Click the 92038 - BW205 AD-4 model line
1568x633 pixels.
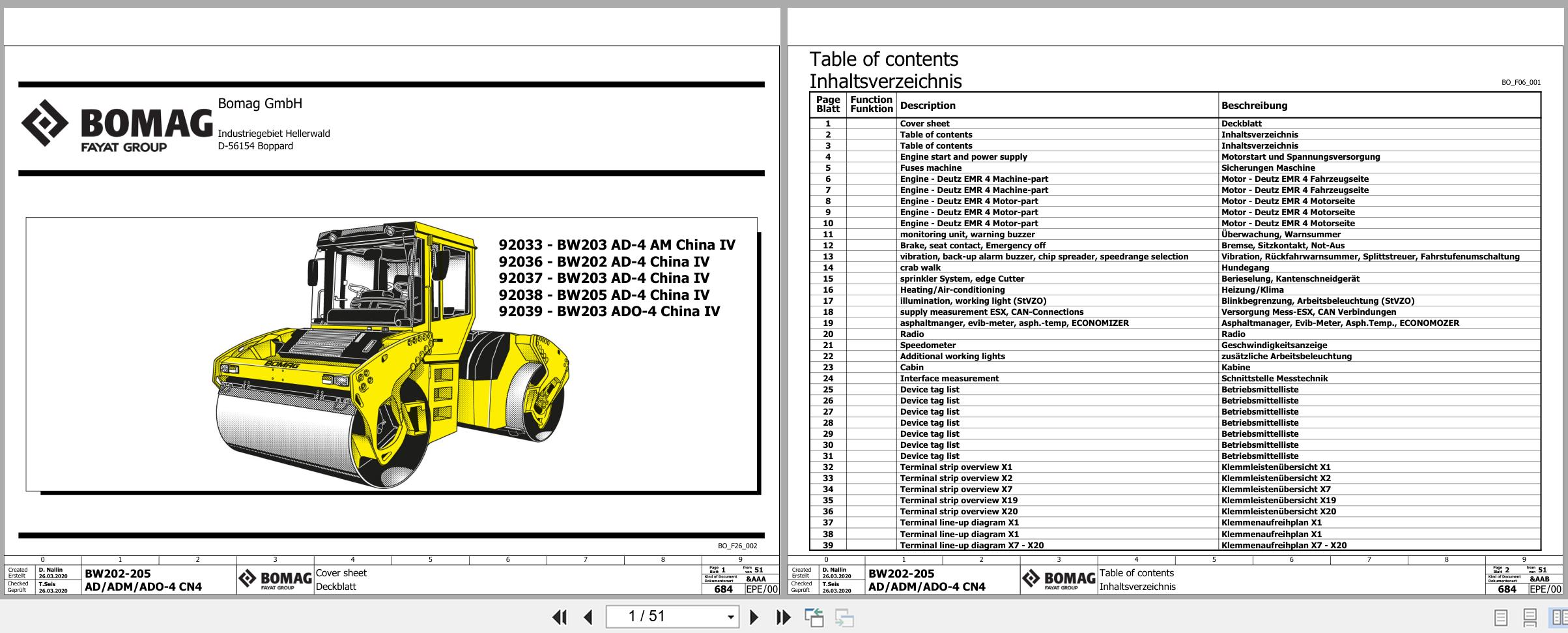click(x=604, y=295)
